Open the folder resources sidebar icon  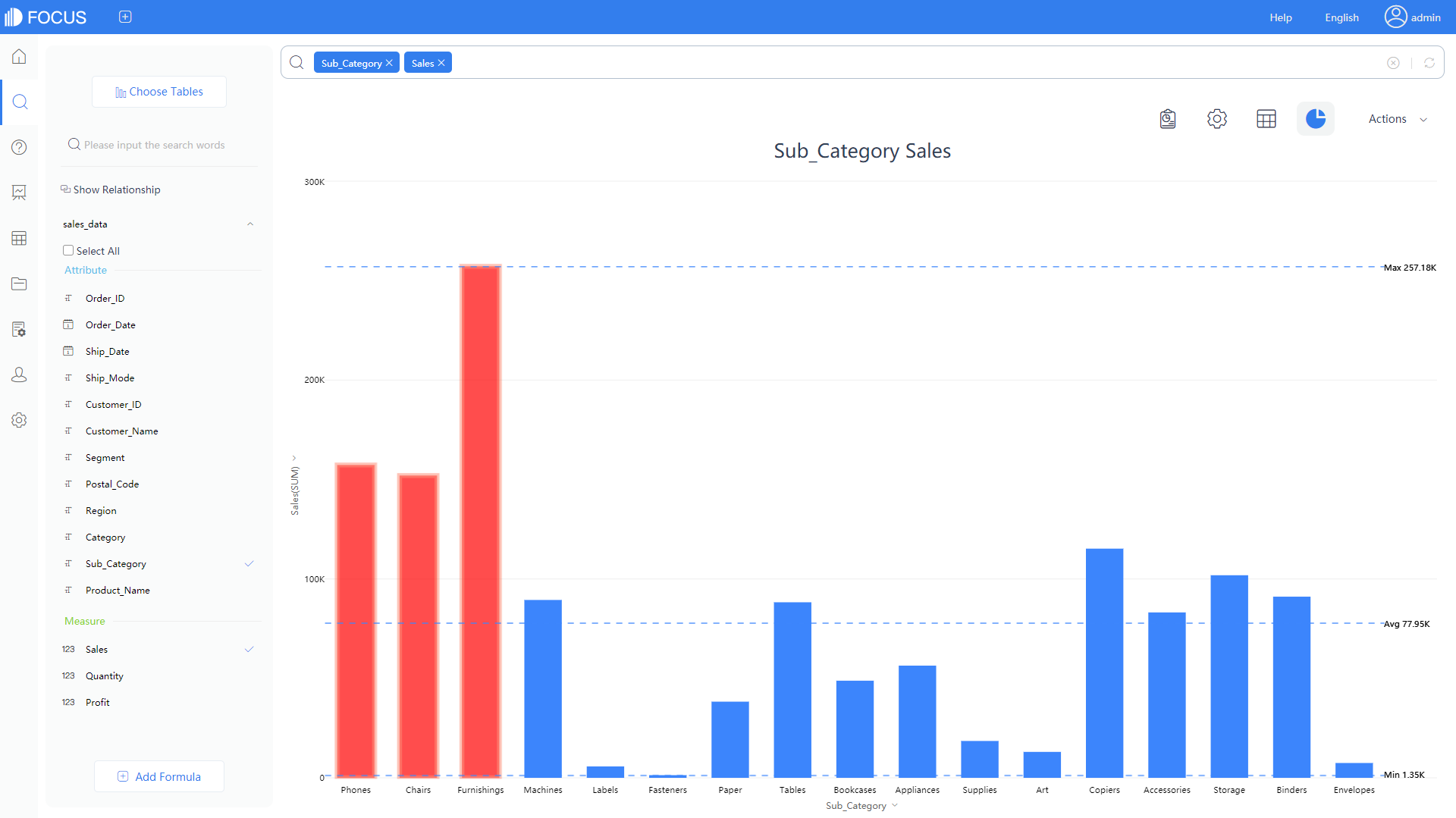[x=19, y=284]
